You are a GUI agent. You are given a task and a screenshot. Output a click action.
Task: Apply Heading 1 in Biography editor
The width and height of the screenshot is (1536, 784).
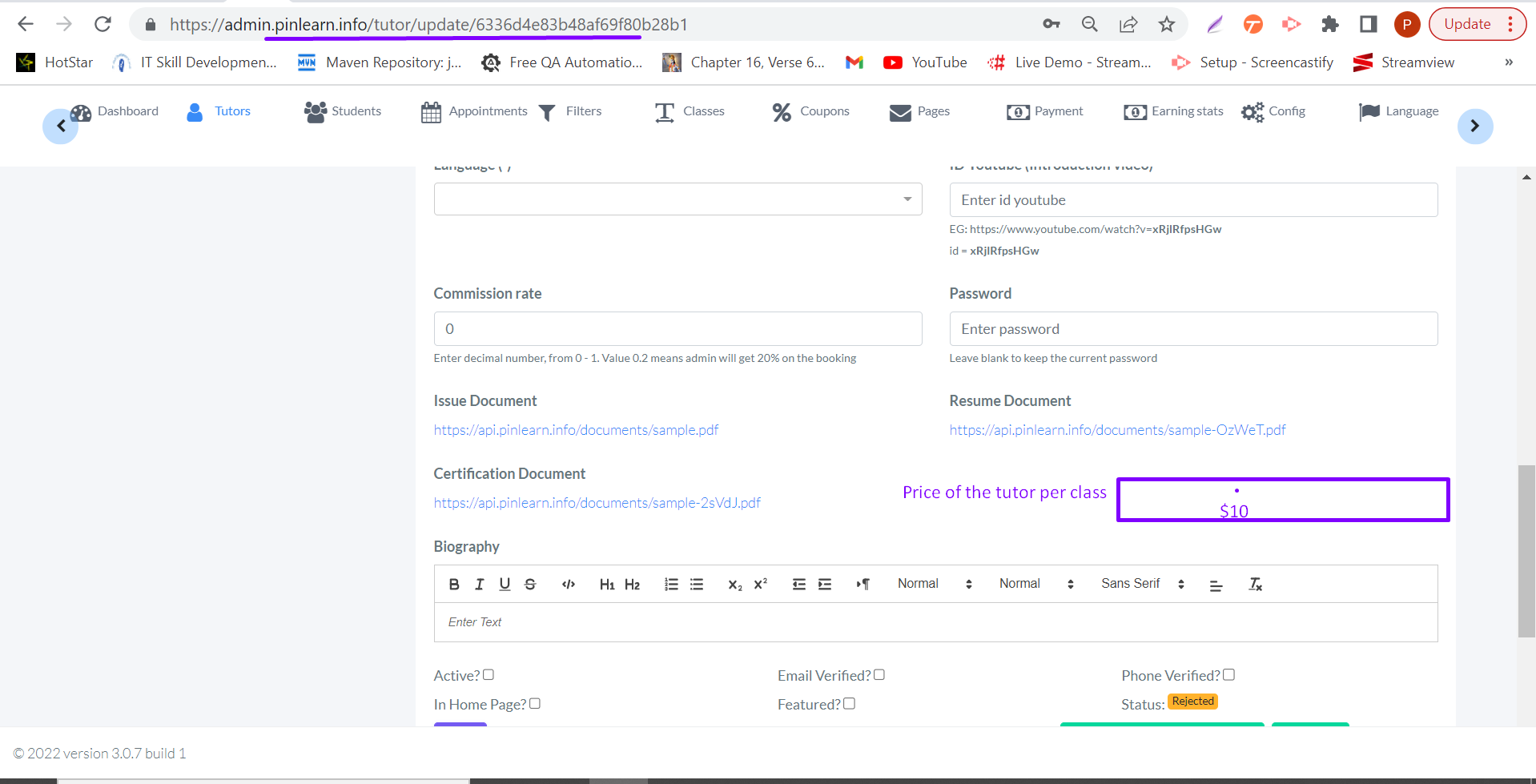tap(607, 585)
